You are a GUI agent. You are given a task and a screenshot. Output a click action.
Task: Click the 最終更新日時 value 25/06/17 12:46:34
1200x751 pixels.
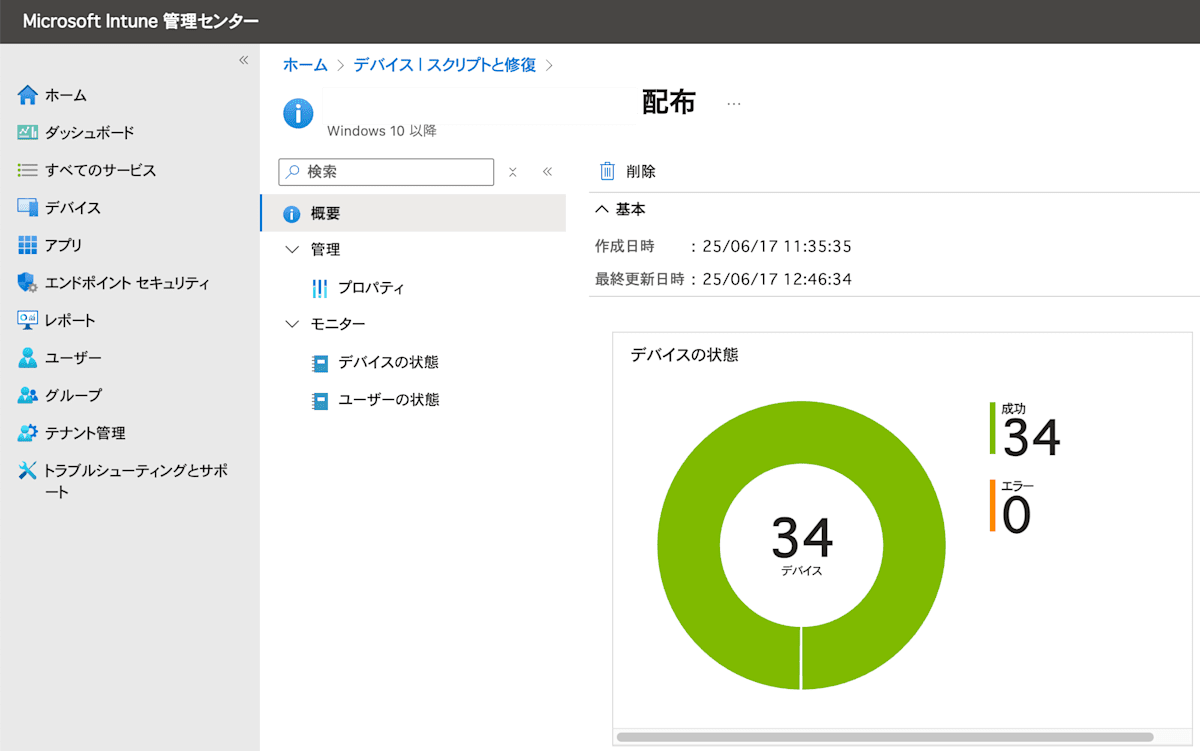coord(777,279)
